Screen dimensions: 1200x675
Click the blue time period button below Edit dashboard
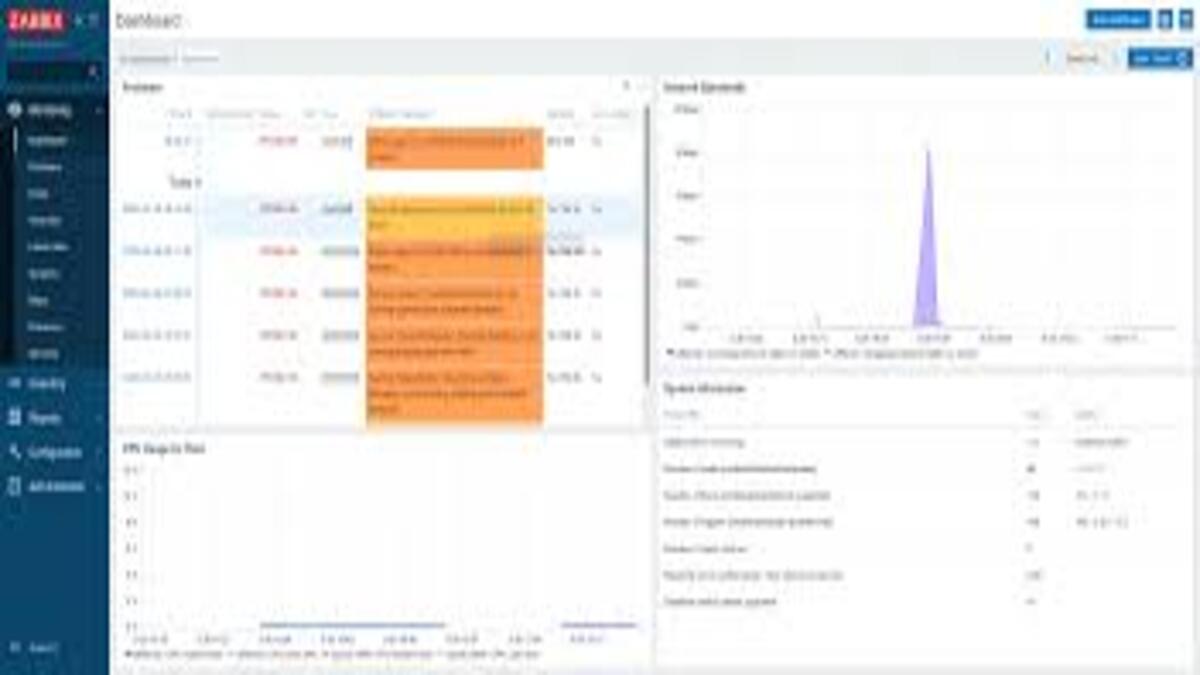click(1159, 59)
